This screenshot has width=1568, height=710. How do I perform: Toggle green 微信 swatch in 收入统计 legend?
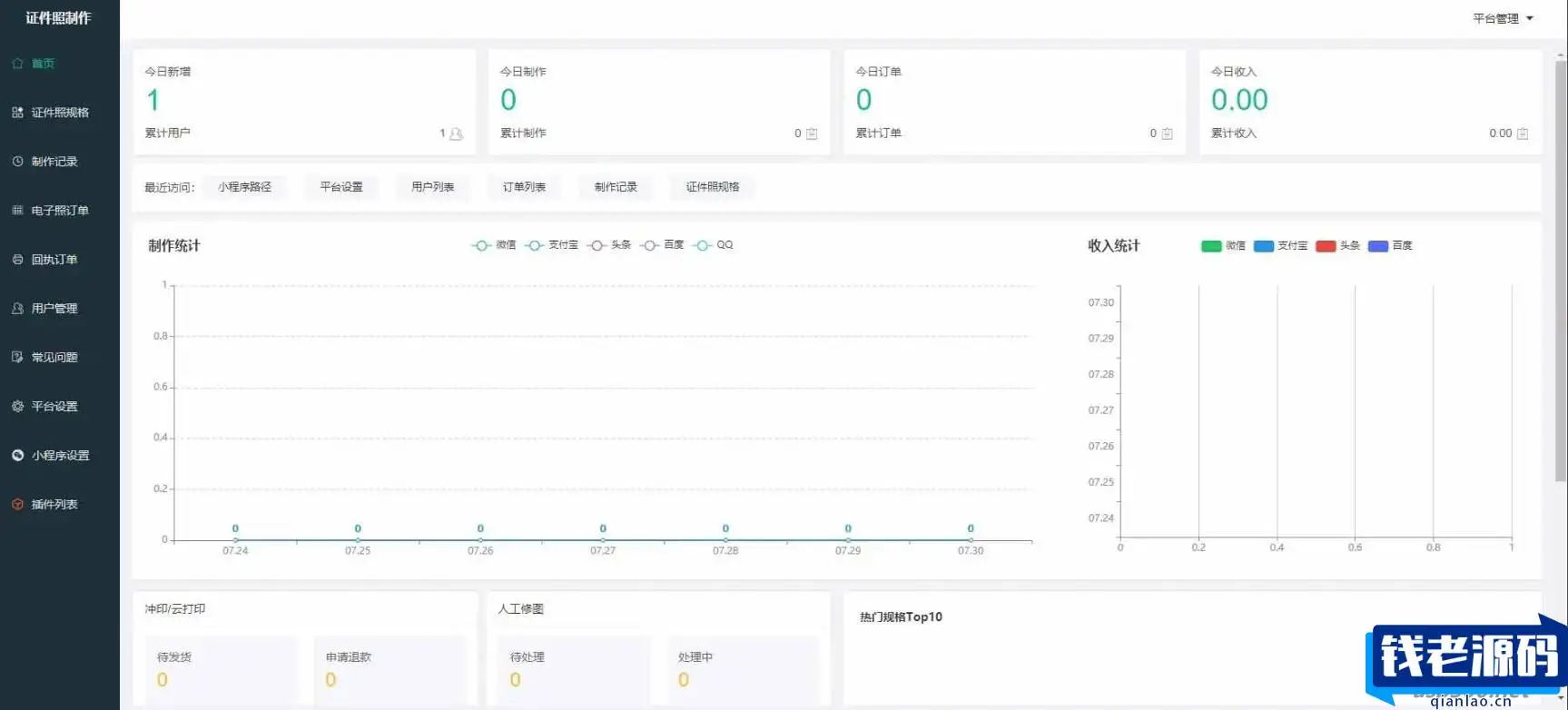tap(1211, 246)
